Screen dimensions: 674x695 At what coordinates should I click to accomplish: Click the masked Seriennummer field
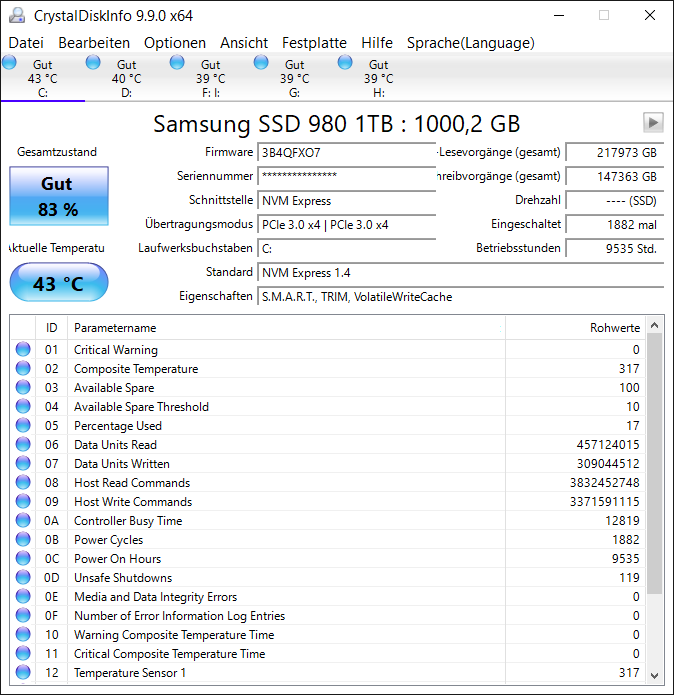coord(347,176)
